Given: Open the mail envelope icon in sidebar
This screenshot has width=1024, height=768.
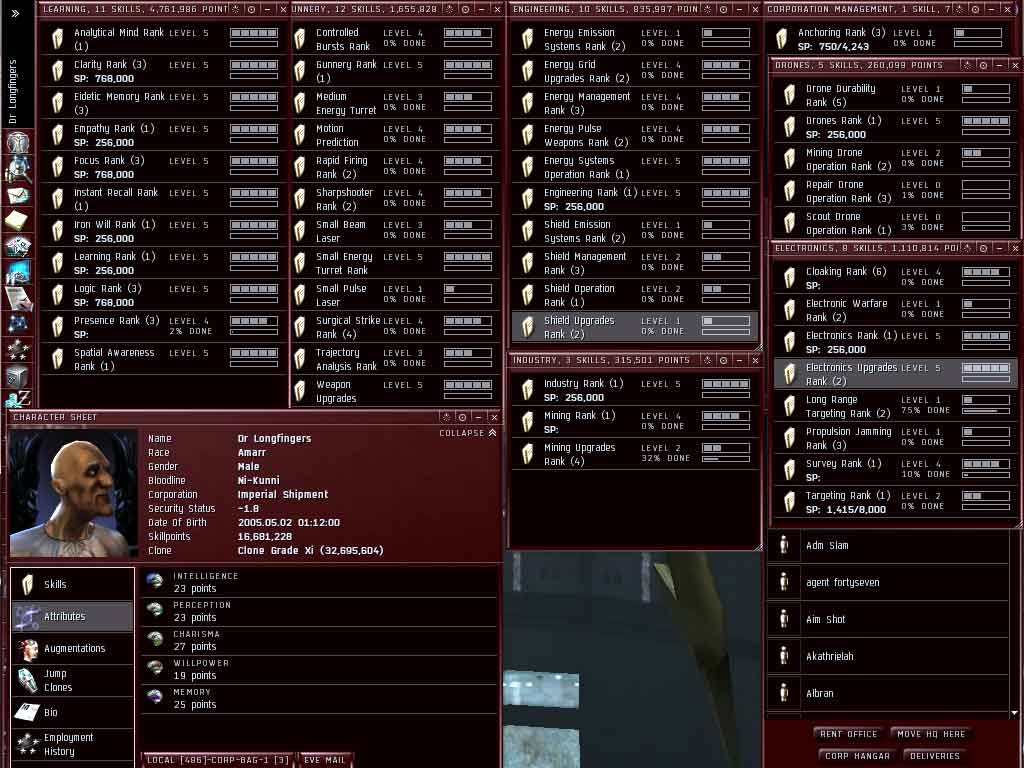Looking at the screenshot, I should coord(18,195).
